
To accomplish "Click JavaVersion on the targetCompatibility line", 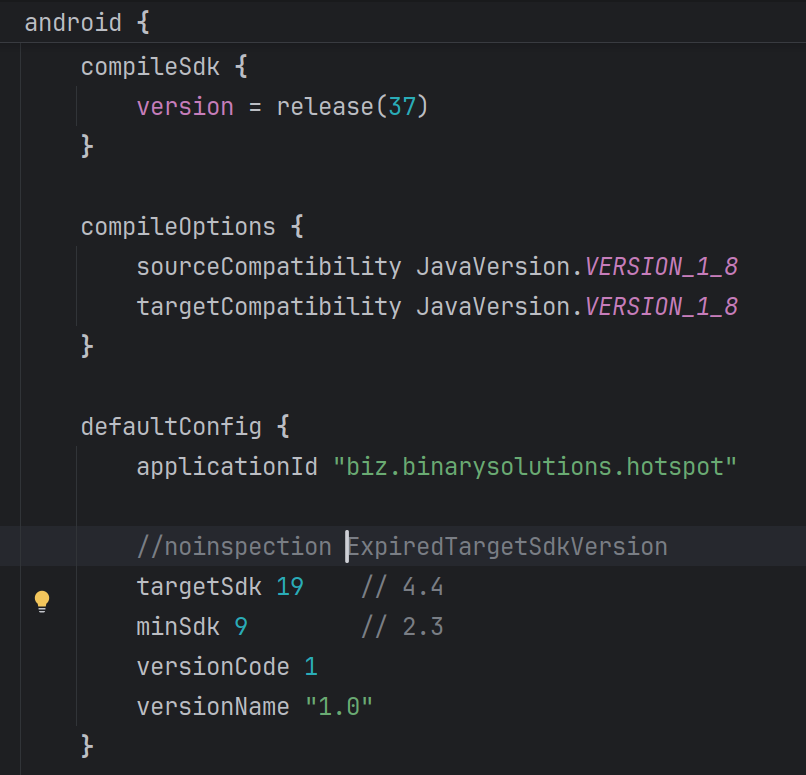I will point(493,307).
